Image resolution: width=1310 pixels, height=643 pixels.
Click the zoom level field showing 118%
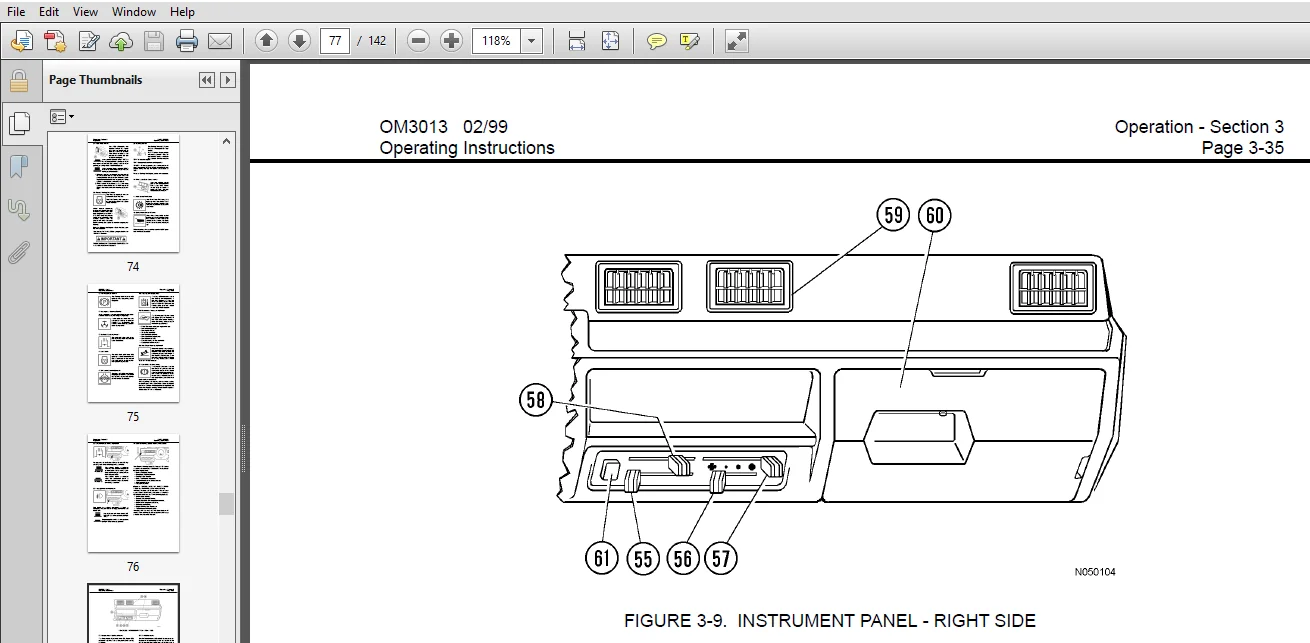[x=497, y=41]
